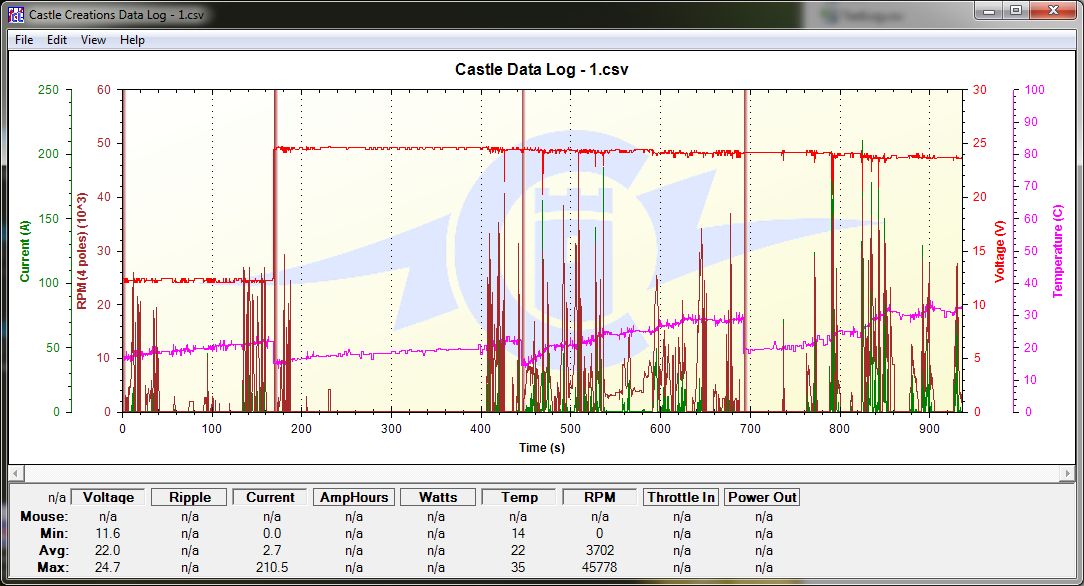Toggle the Power Out series button
Image resolution: width=1084 pixels, height=586 pixels.
[x=762, y=497]
